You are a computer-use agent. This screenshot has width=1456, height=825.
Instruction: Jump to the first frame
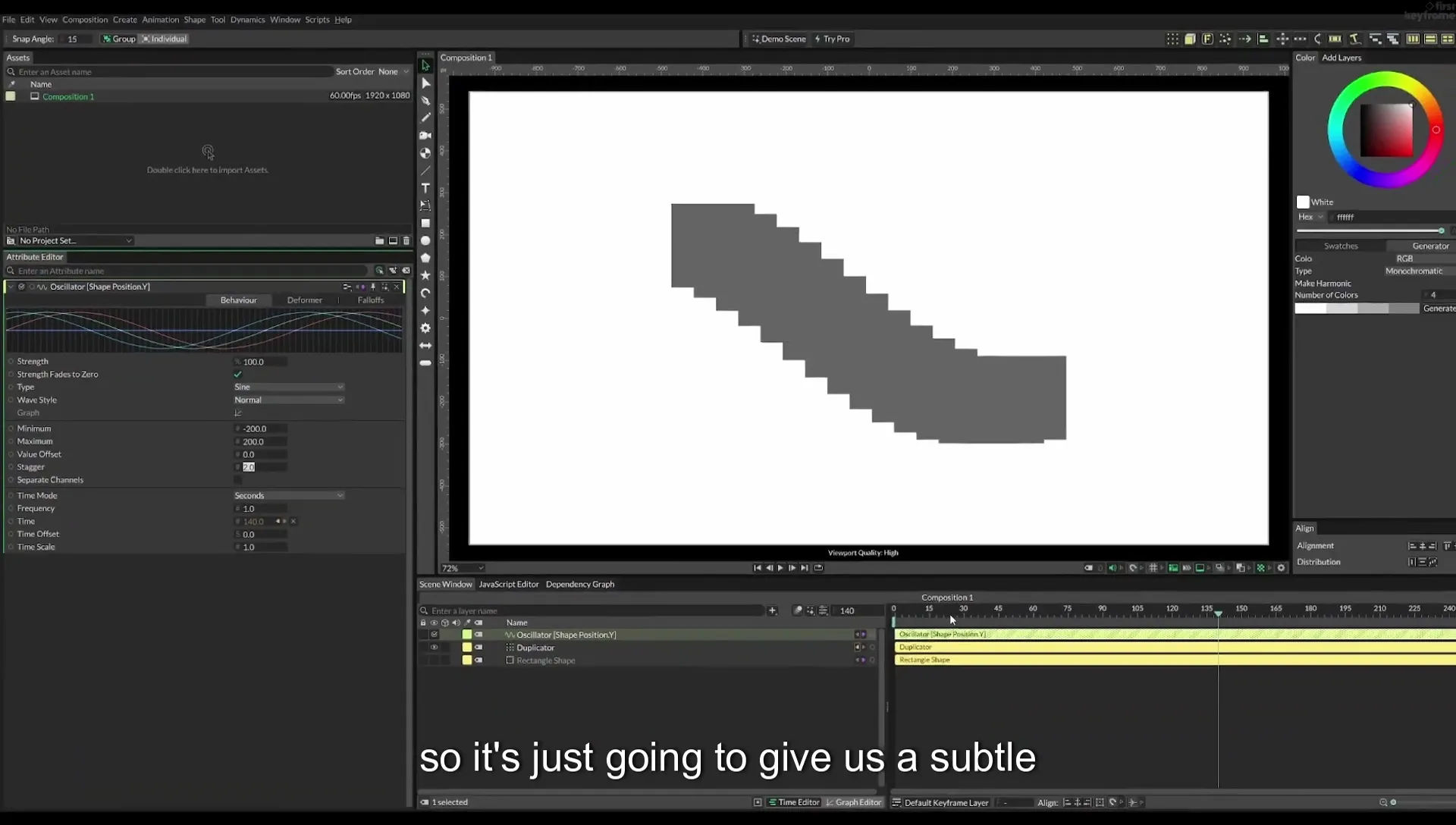click(x=757, y=568)
